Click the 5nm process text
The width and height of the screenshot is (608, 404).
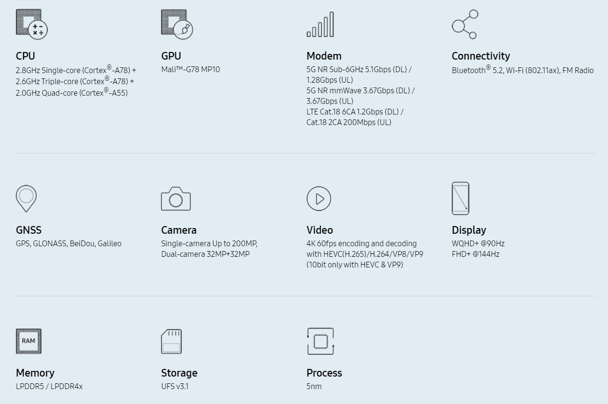point(314,386)
